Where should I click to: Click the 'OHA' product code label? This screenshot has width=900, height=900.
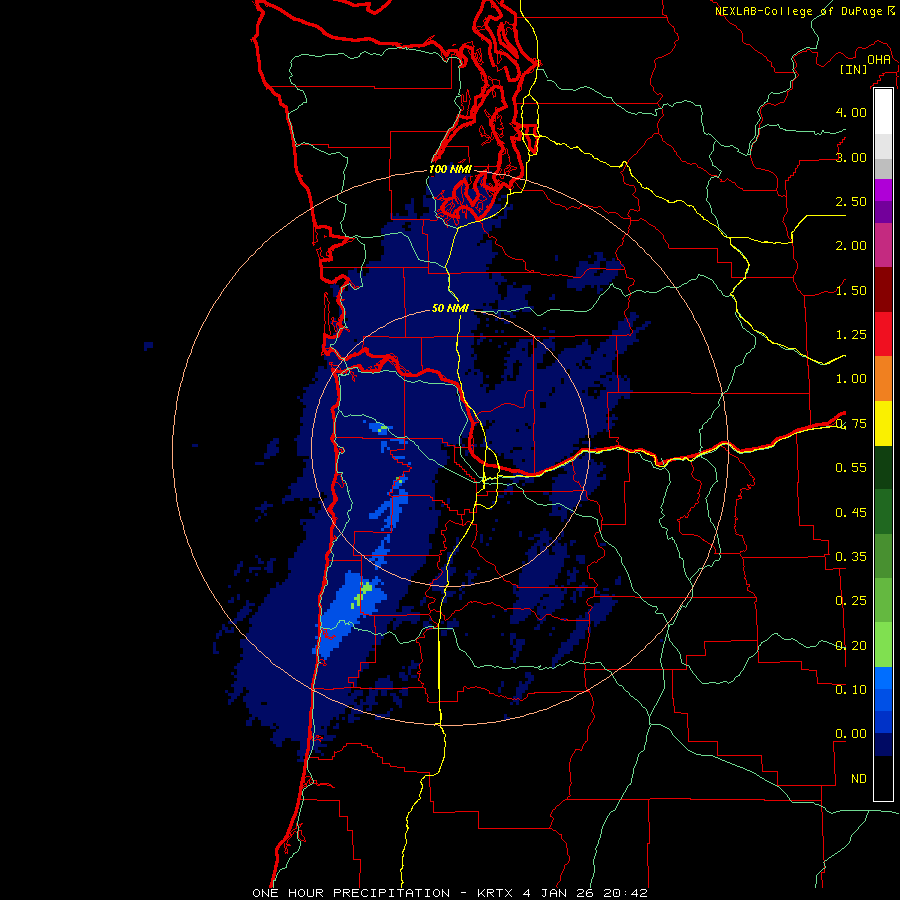(879, 60)
